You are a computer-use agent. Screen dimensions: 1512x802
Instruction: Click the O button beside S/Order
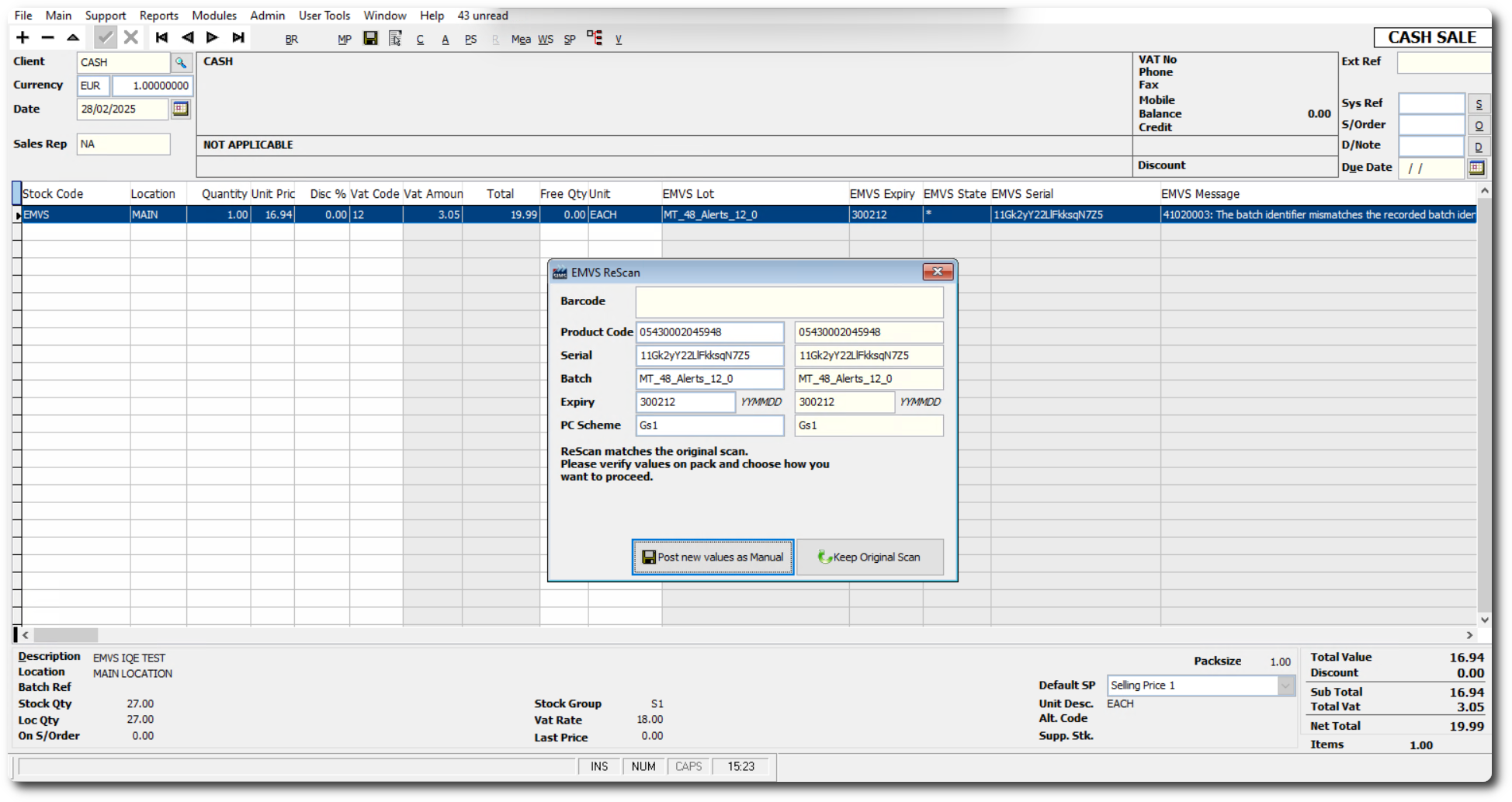pos(1479,125)
